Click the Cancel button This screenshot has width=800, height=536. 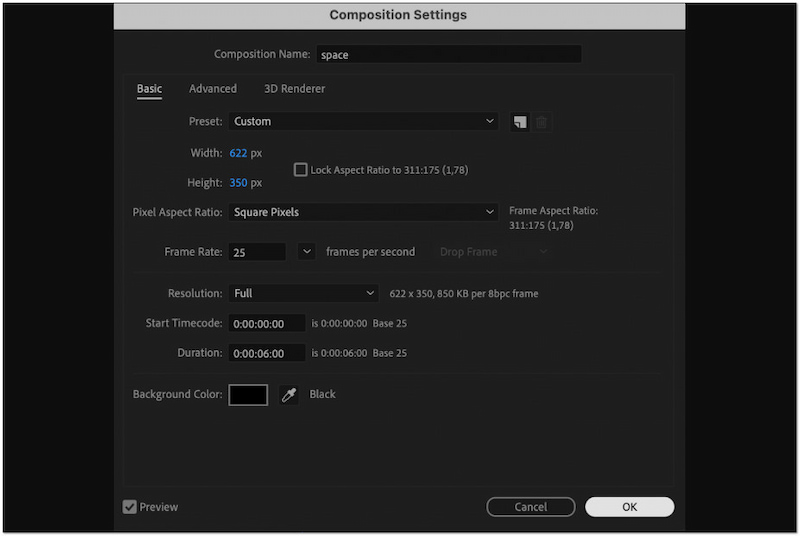coord(531,507)
